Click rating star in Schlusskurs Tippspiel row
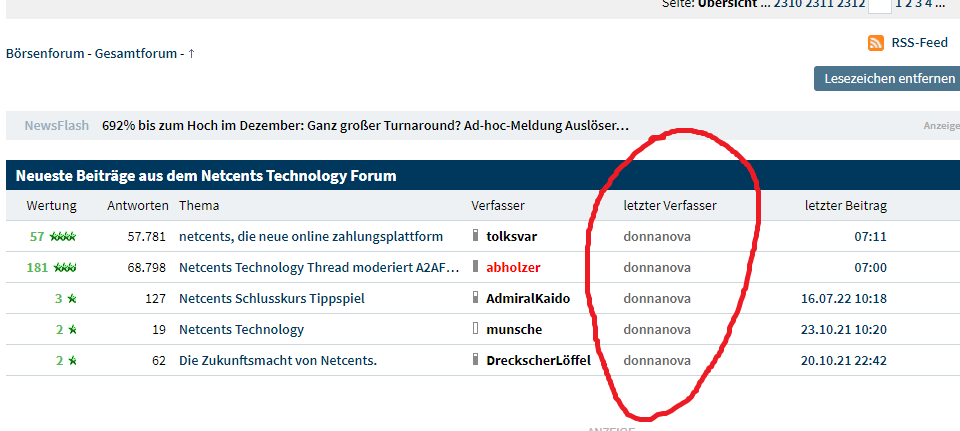 (72, 299)
